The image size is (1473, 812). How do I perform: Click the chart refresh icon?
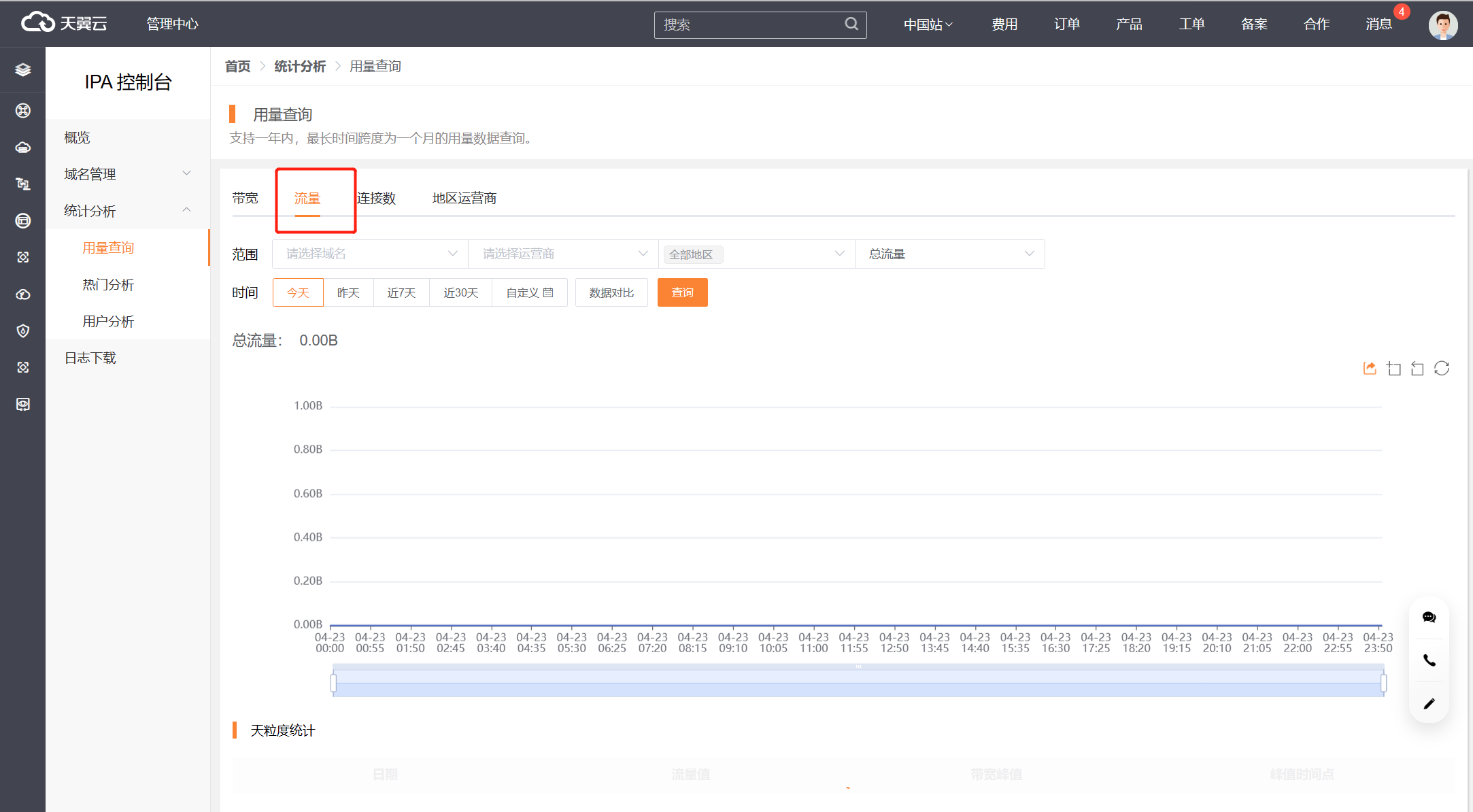pos(1442,369)
